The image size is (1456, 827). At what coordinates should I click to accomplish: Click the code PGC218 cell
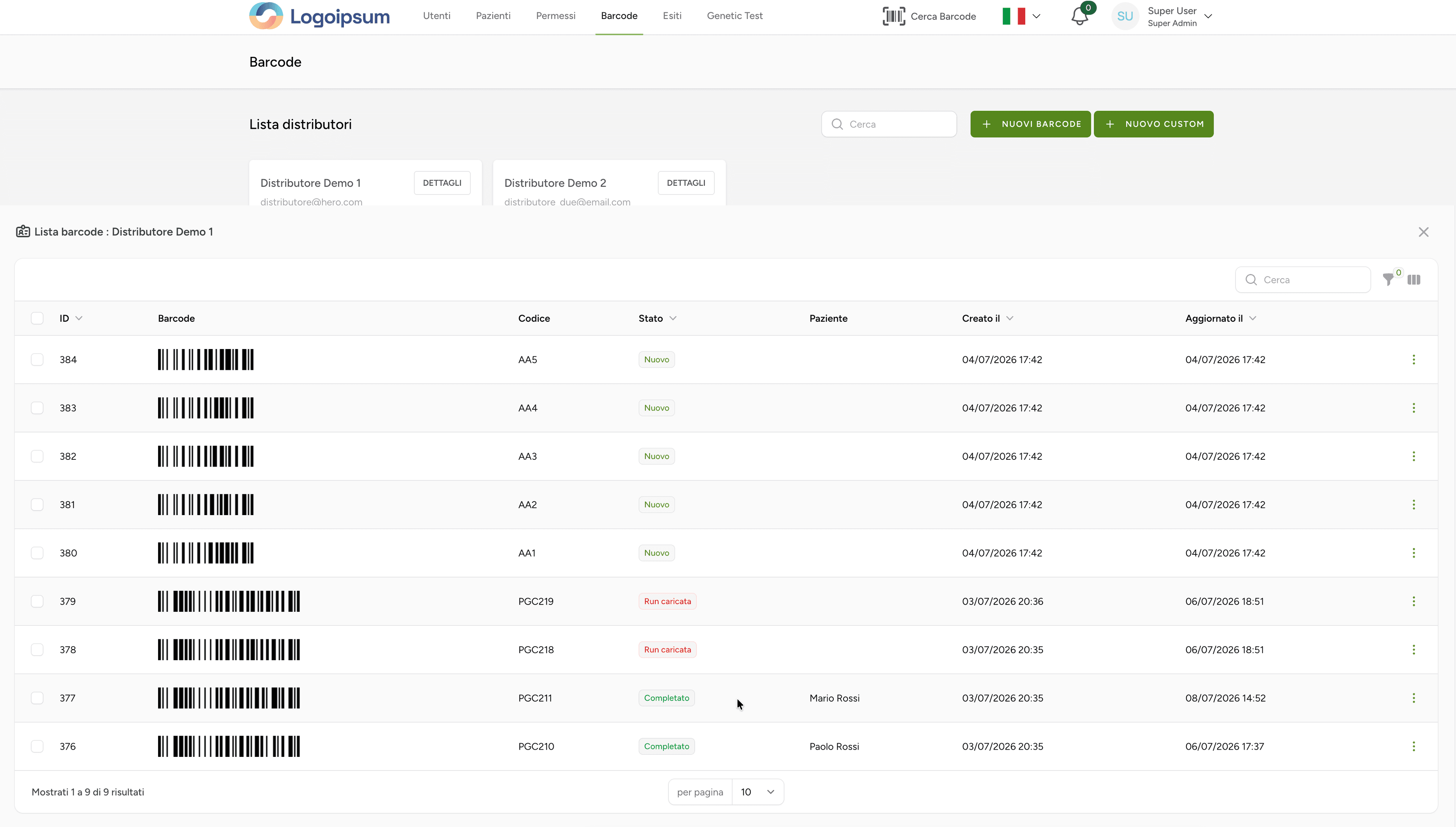[x=536, y=649]
